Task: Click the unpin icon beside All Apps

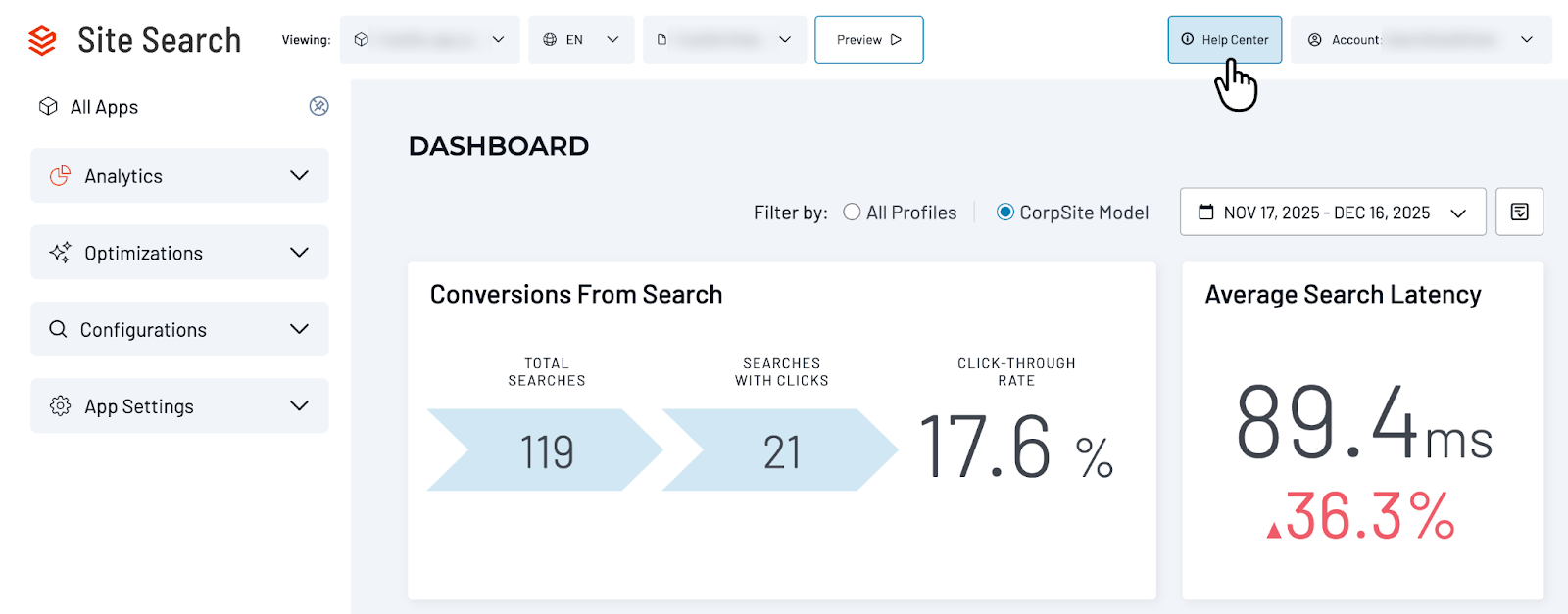Action: pyautogui.click(x=318, y=106)
